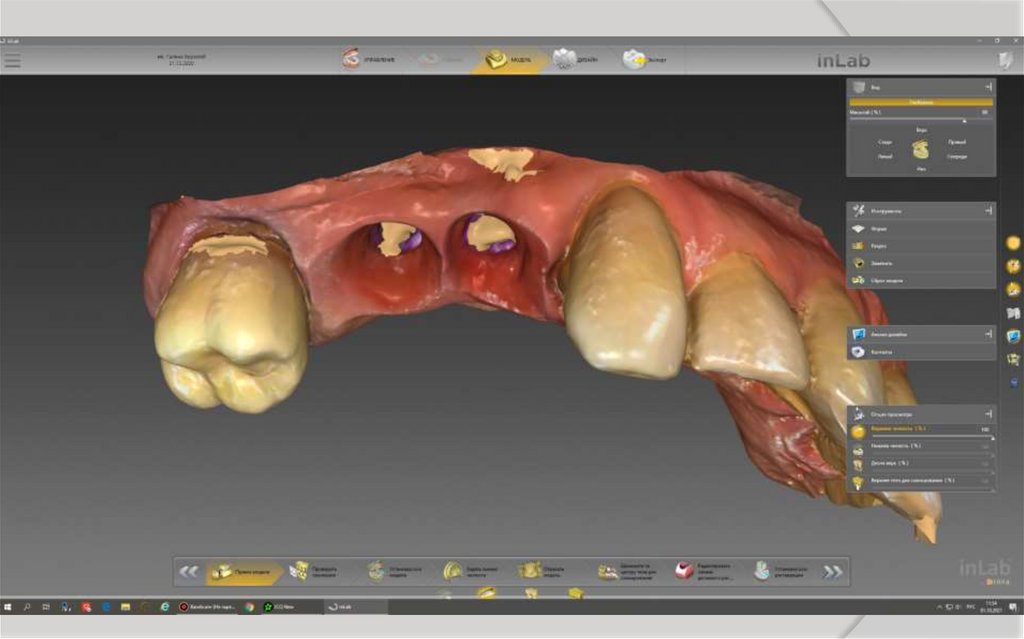Click the open-book icon in side strip
The width and height of the screenshot is (1024, 639).
1013,314
